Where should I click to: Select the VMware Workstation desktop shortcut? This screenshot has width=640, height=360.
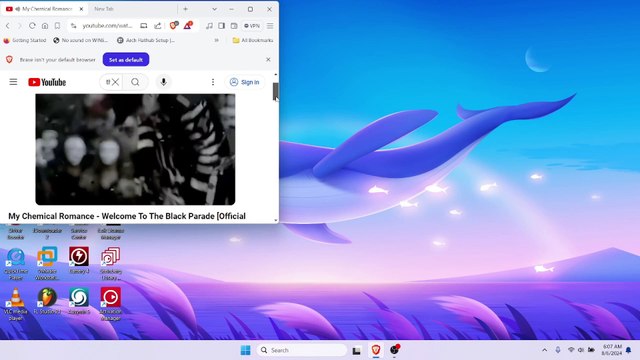pos(47,264)
